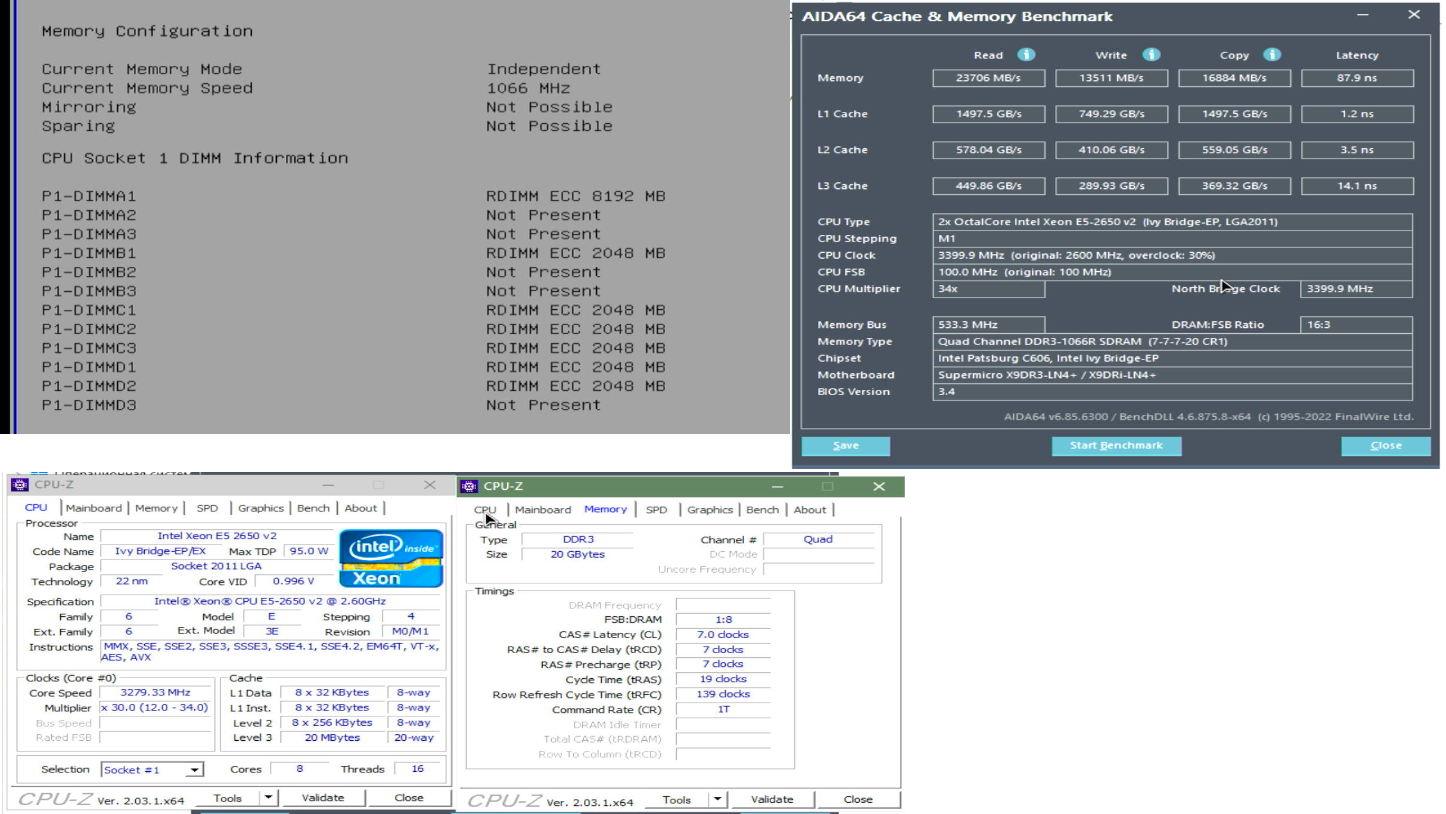Open the Selection dropdown showing Socket #1
This screenshot has height=814, width=1446.
(153, 770)
